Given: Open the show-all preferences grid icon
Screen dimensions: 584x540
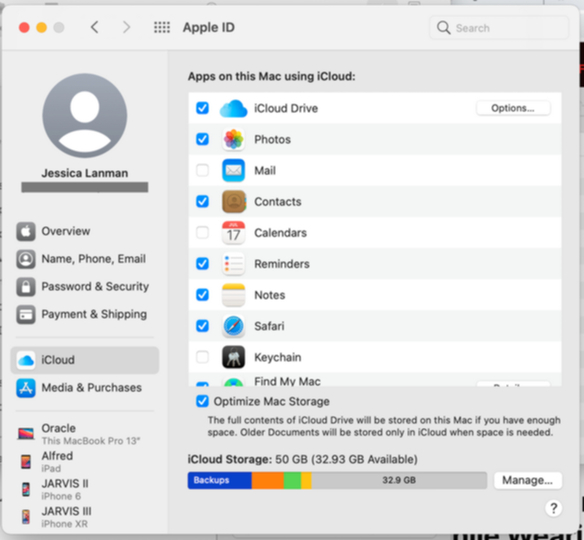Looking at the screenshot, I should (162, 27).
